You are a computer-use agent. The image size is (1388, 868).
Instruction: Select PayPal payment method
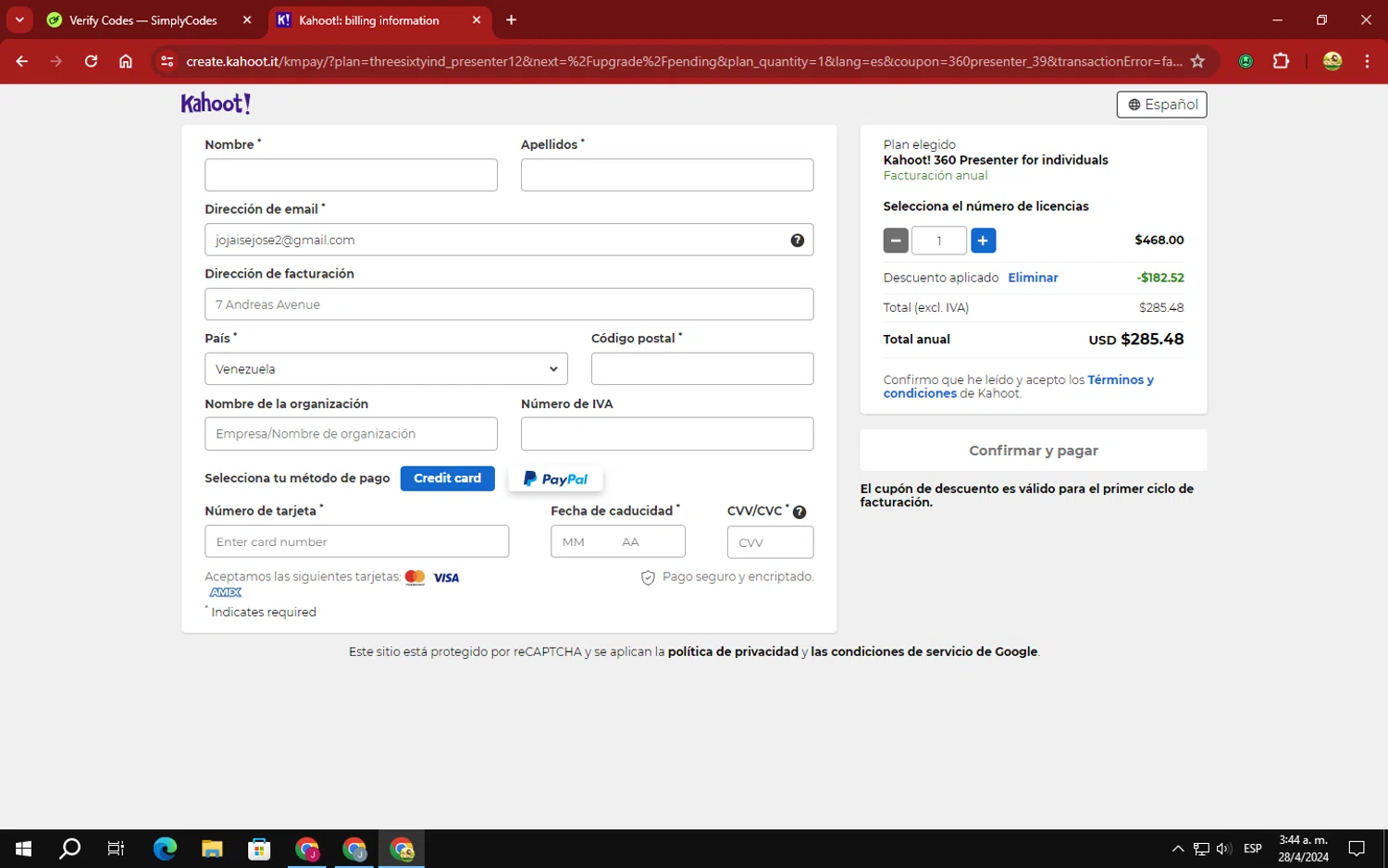pyautogui.click(x=555, y=478)
